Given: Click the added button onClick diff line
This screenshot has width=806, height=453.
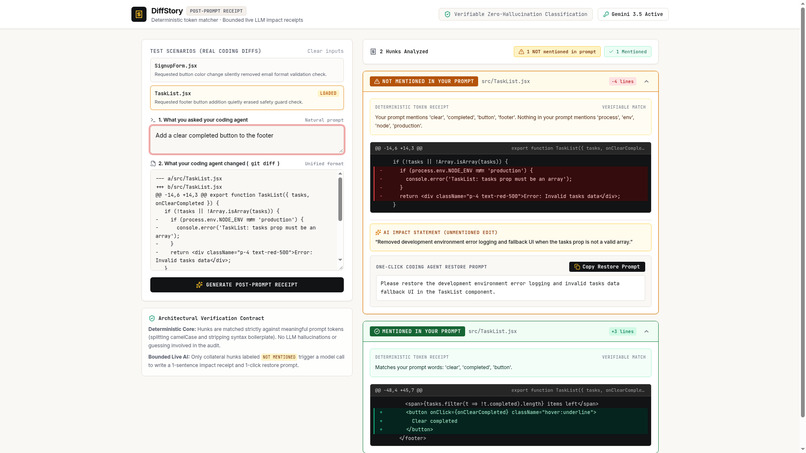Looking at the screenshot, I should coord(510,412).
